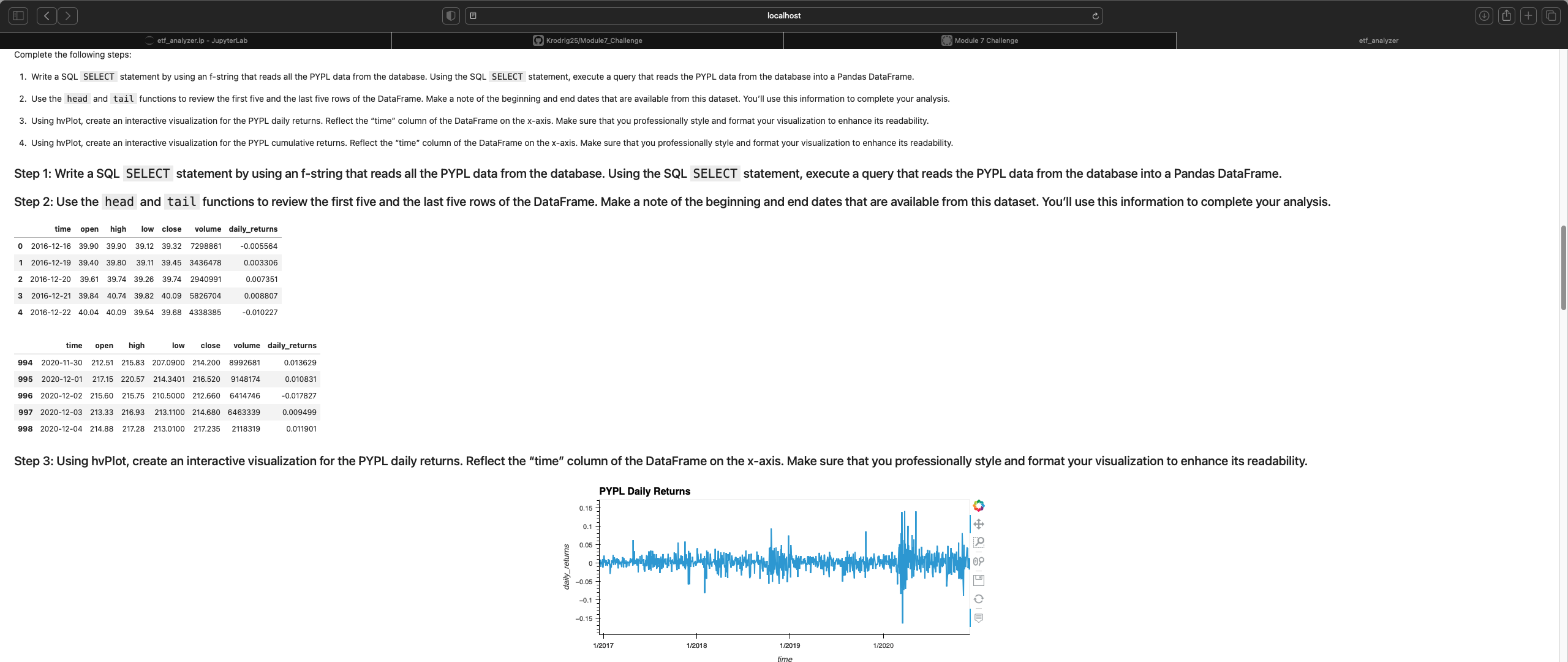The image size is (1568, 662).
Task: Click the volume value 9148174
Action: click(x=245, y=379)
